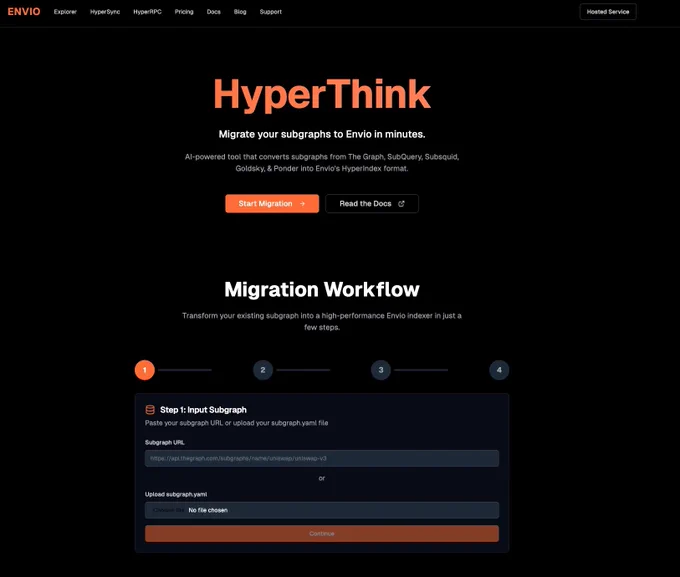
Task: Click external link icon in Read the Docs
Action: click(401, 203)
